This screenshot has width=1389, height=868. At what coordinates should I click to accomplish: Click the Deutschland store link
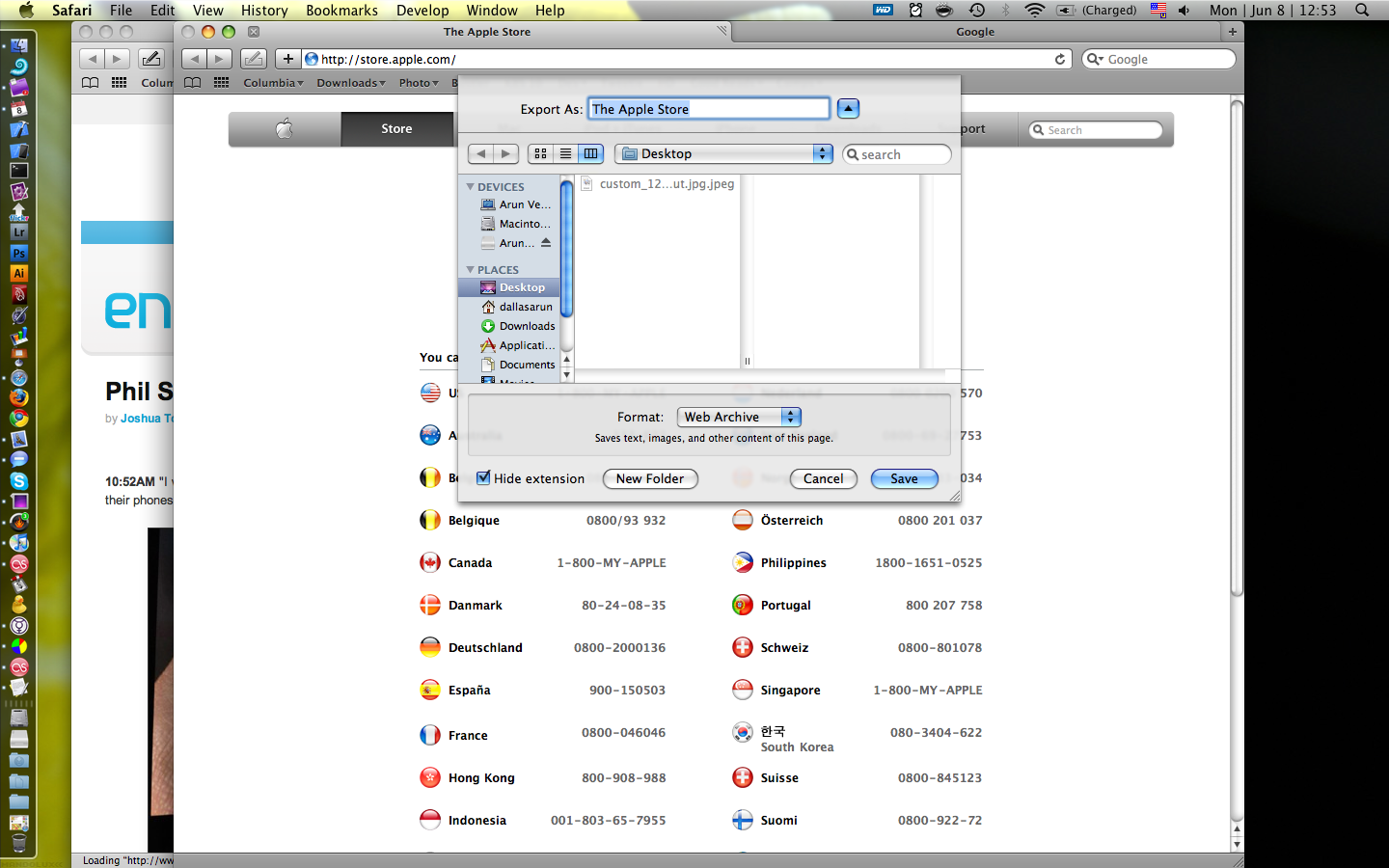pyautogui.click(x=485, y=648)
